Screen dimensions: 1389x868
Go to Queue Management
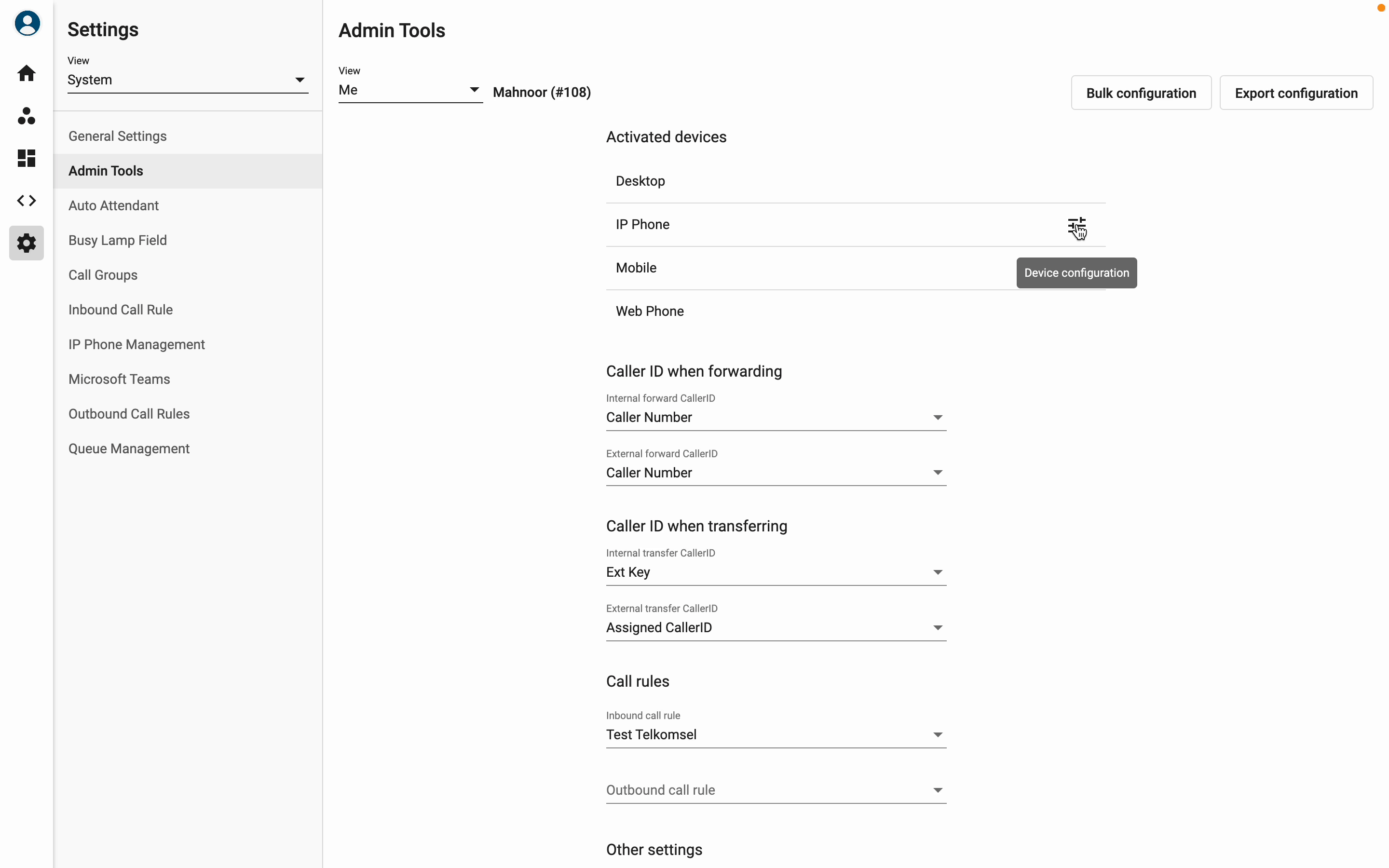(x=129, y=448)
